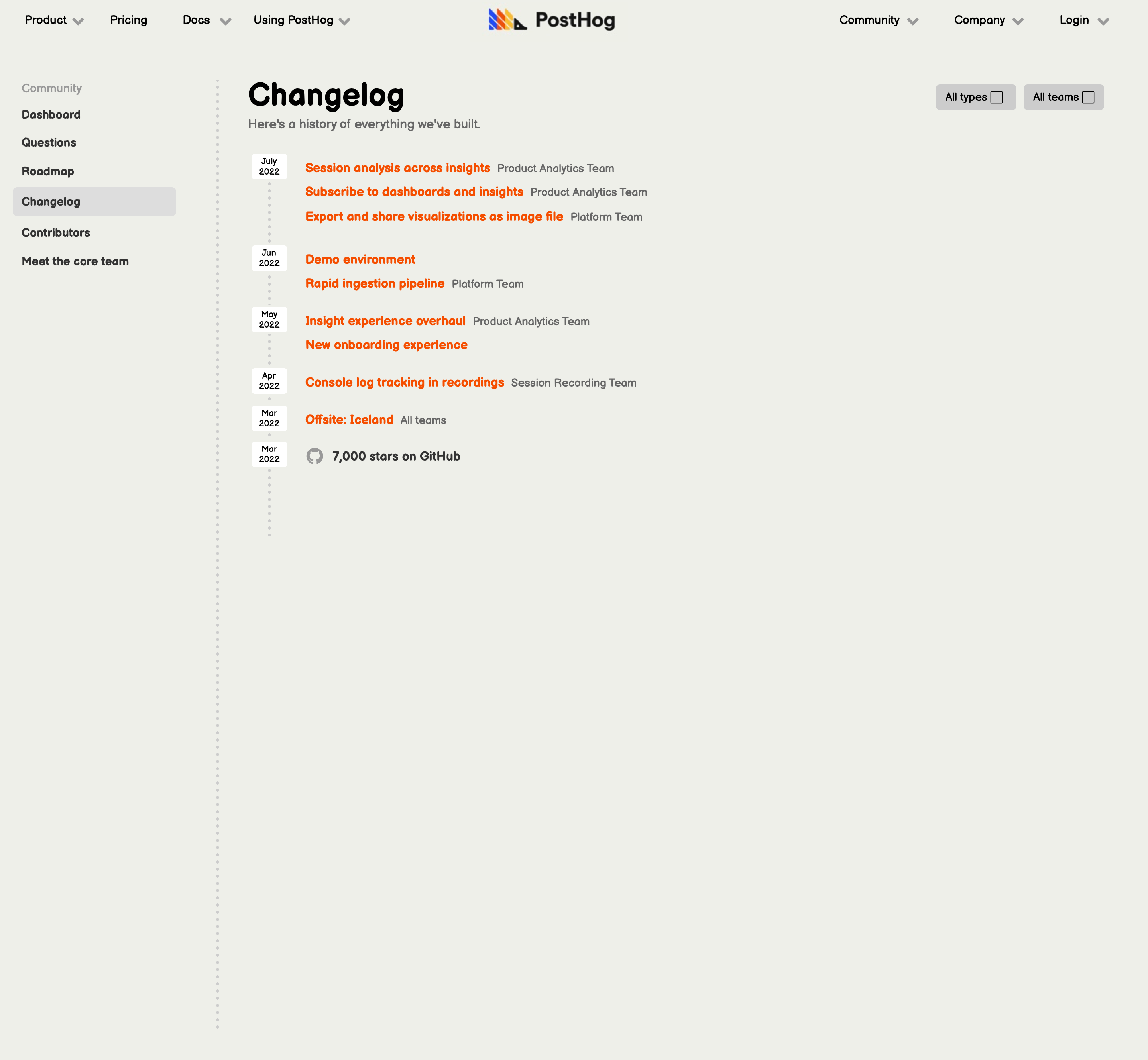Click the July 2022 date badge
This screenshot has width=1148, height=1060.
tap(269, 166)
